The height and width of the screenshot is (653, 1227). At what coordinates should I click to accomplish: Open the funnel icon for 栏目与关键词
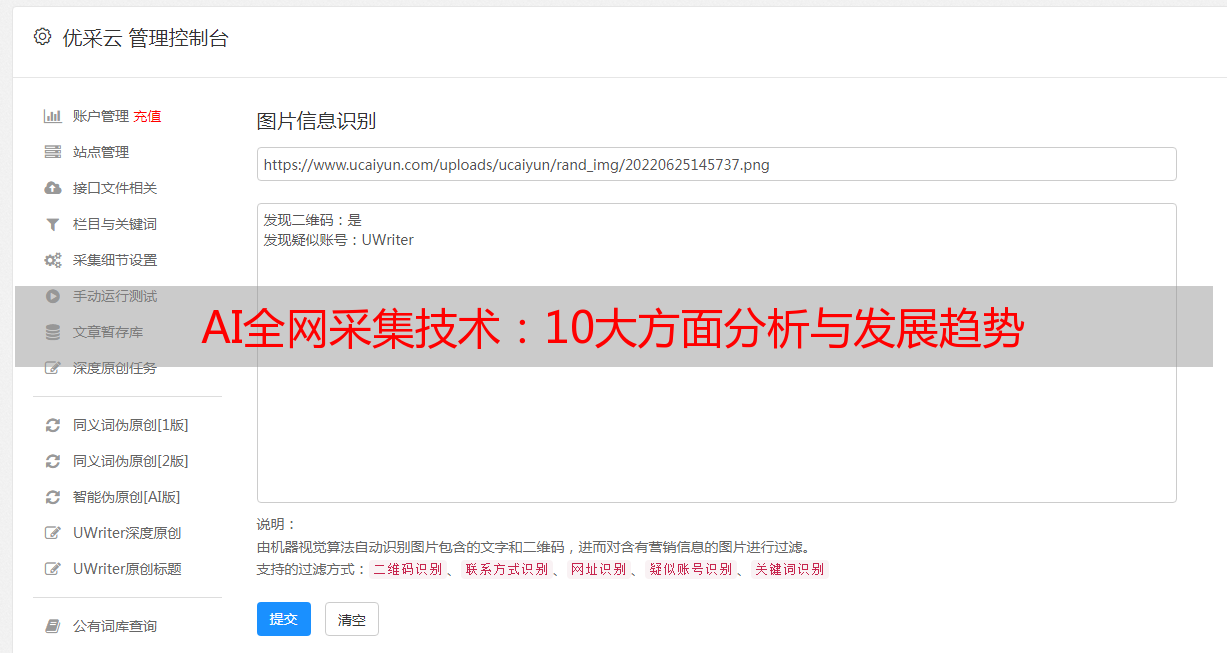click(x=53, y=224)
